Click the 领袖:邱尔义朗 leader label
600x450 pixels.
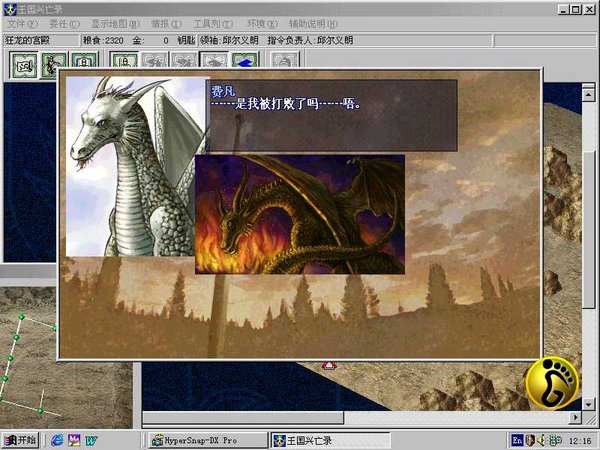(229, 40)
